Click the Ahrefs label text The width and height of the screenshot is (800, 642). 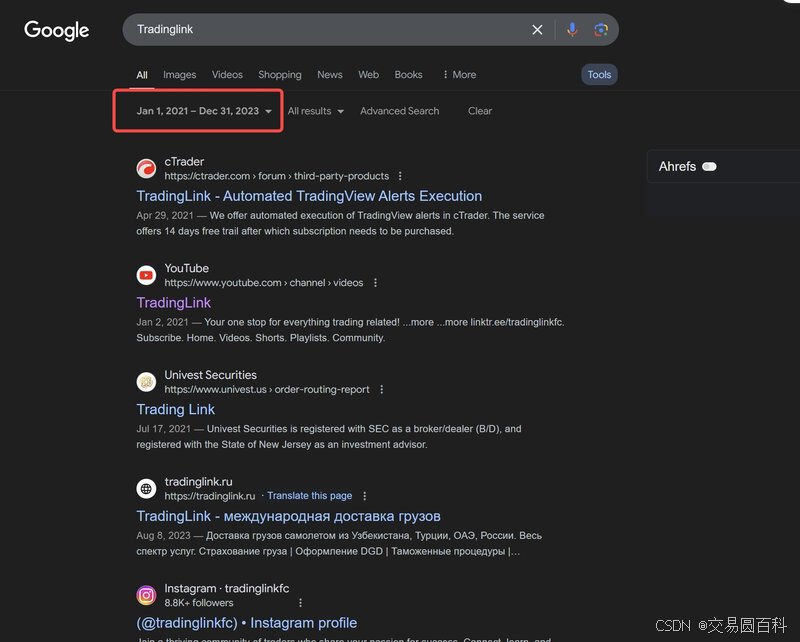[677, 167]
